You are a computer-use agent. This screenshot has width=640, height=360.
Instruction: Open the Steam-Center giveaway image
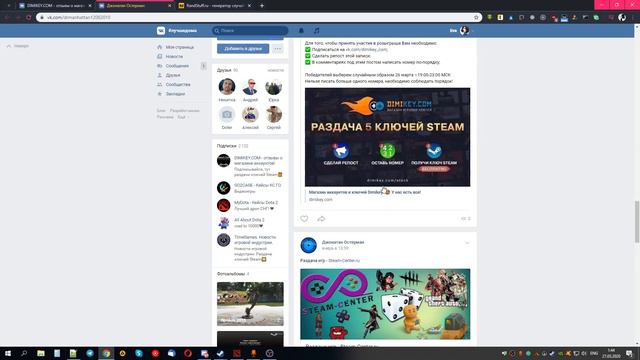click(x=385, y=304)
